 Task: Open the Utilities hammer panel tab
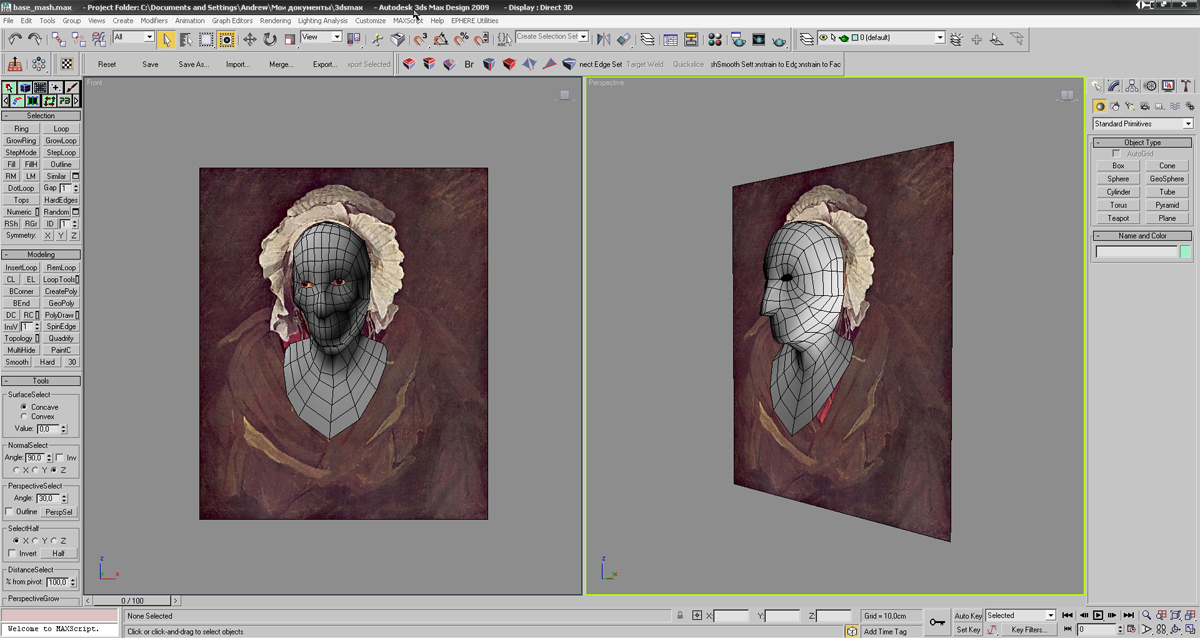[x=1187, y=86]
